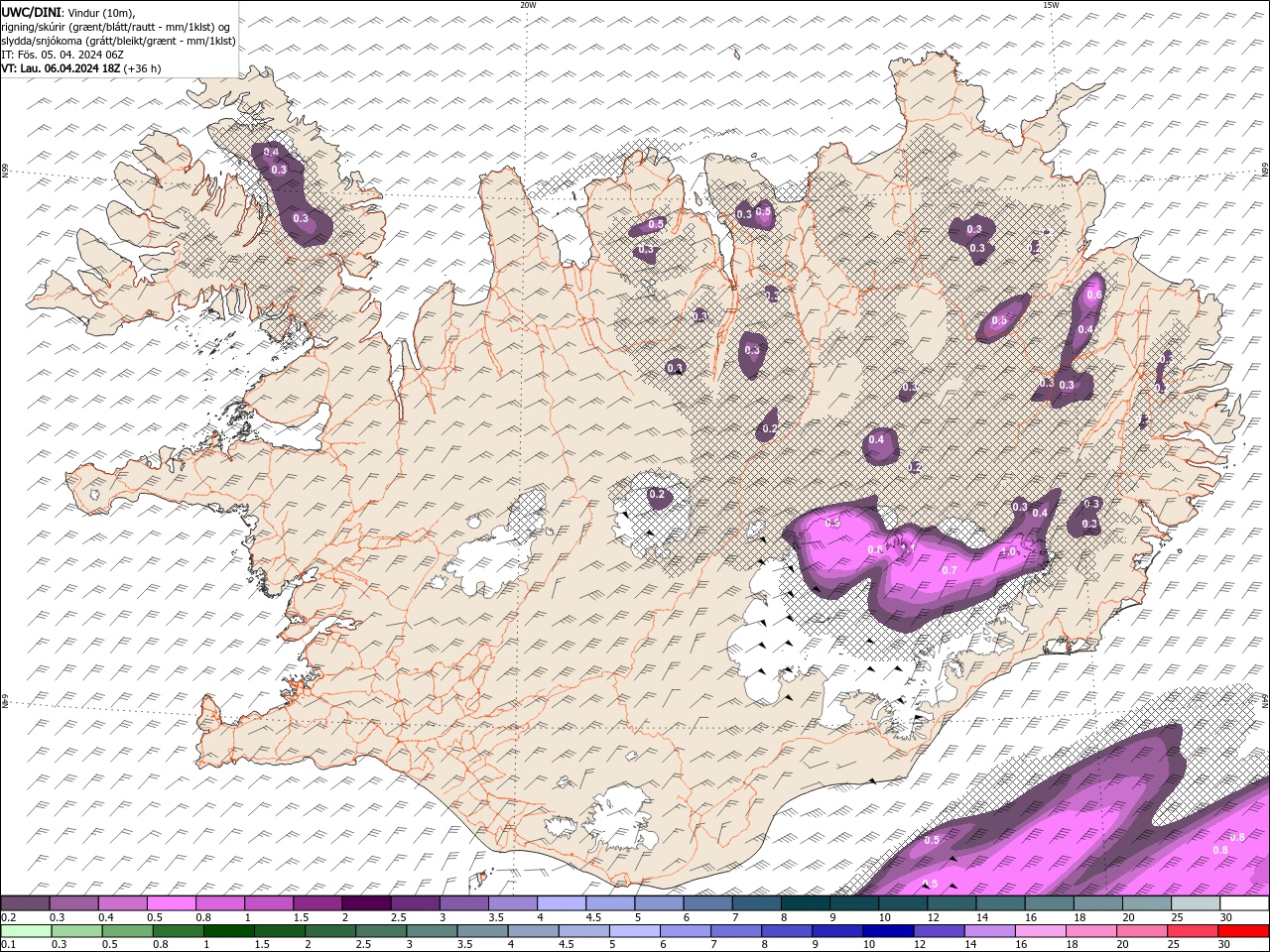Pick the lower-row rain swatch starting at 20
The height and width of the screenshot is (952, 1270).
pyautogui.click(x=1141, y=931)
